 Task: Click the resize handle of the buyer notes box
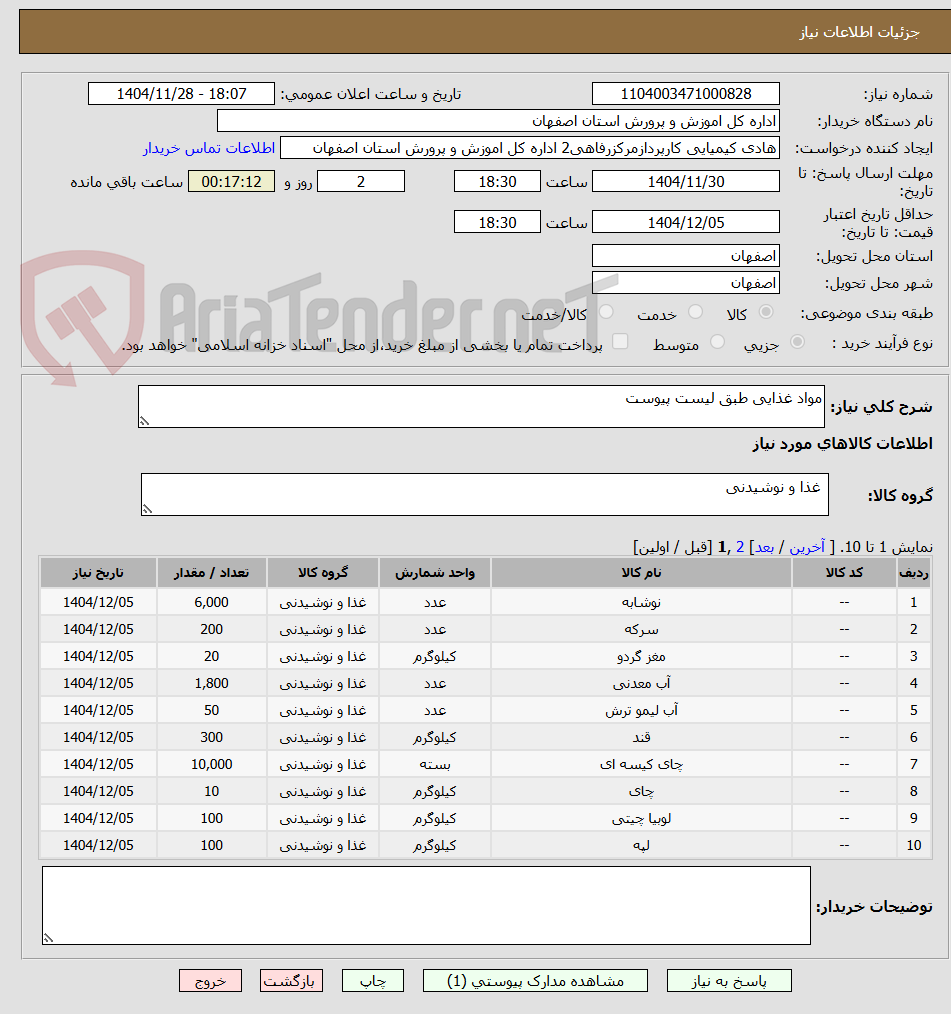click(x=48, y=938)
